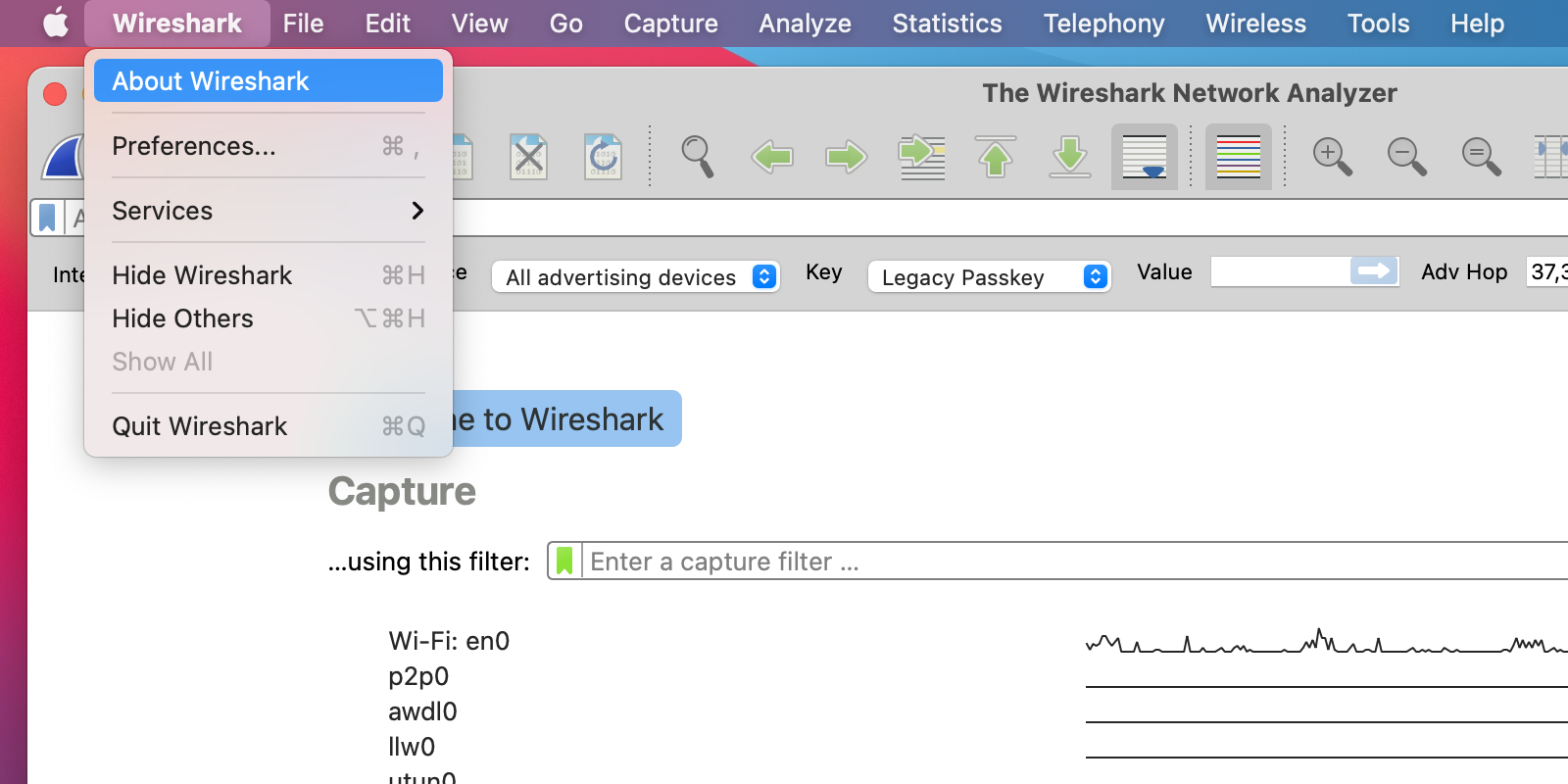Screen dimensions: 1568x784
Task: Choose Hide Wireshark
Action: click(269, 275)
